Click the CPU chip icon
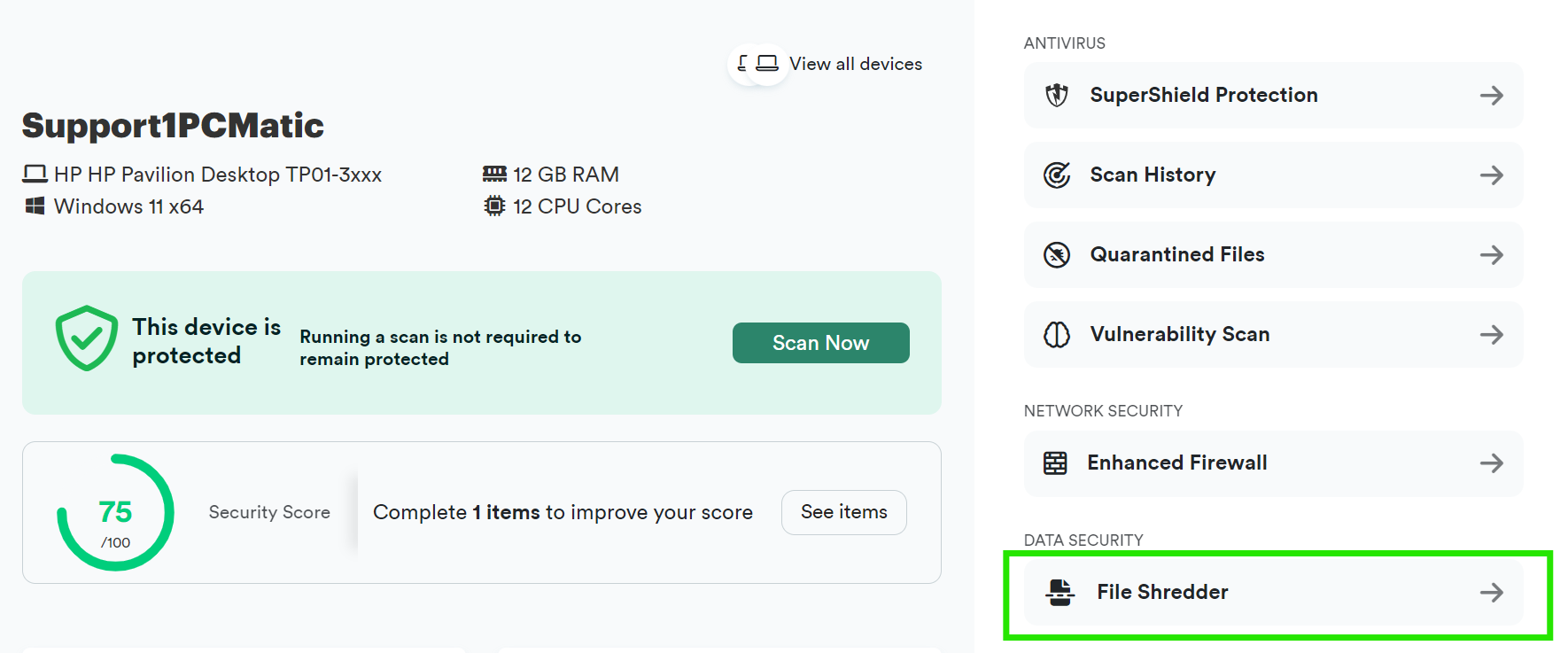The width and height of the screenshot is (1568, 653). coord(494,206)
